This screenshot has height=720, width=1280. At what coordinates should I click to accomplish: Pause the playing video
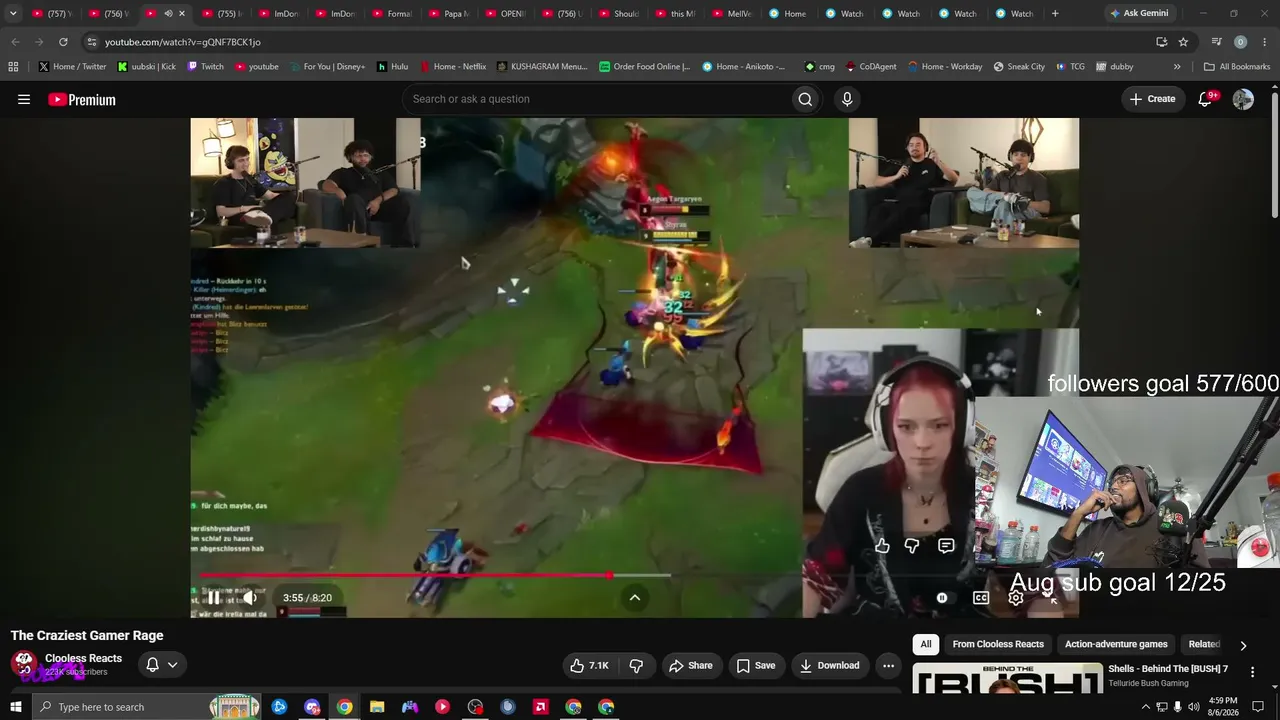pyautogui.click(x=213, y=598)
